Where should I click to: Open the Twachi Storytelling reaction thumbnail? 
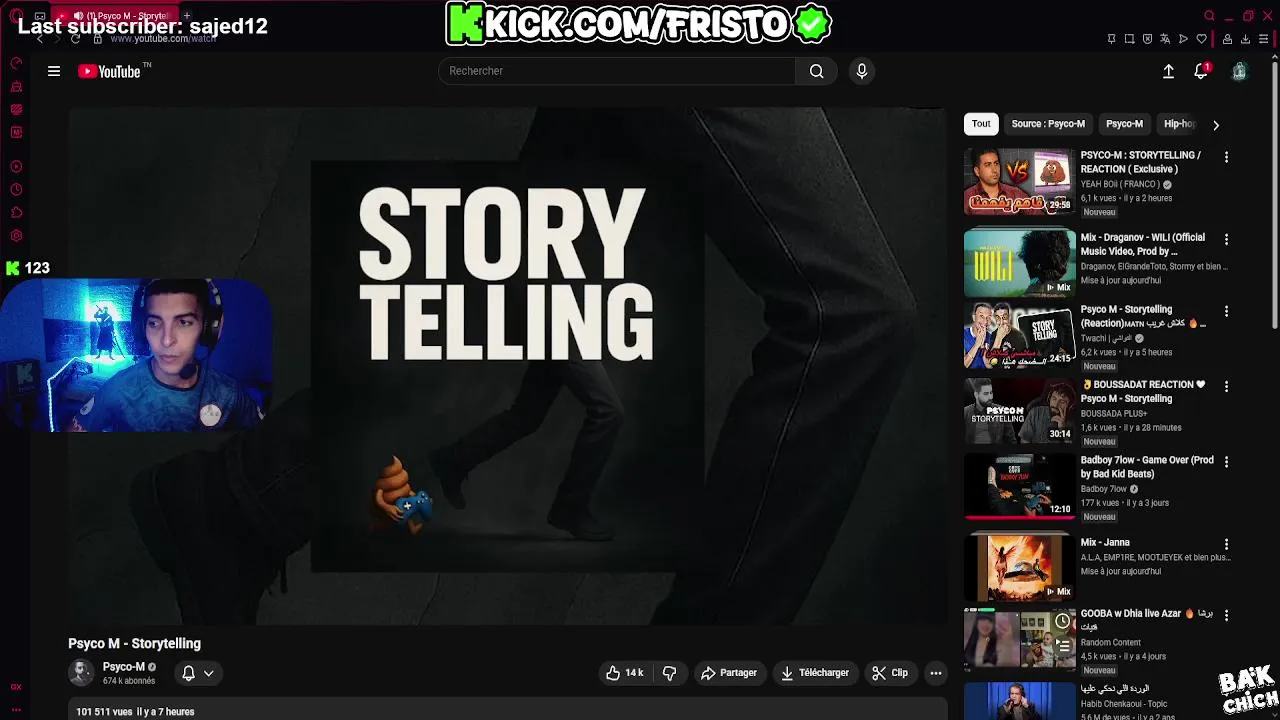1020,335
